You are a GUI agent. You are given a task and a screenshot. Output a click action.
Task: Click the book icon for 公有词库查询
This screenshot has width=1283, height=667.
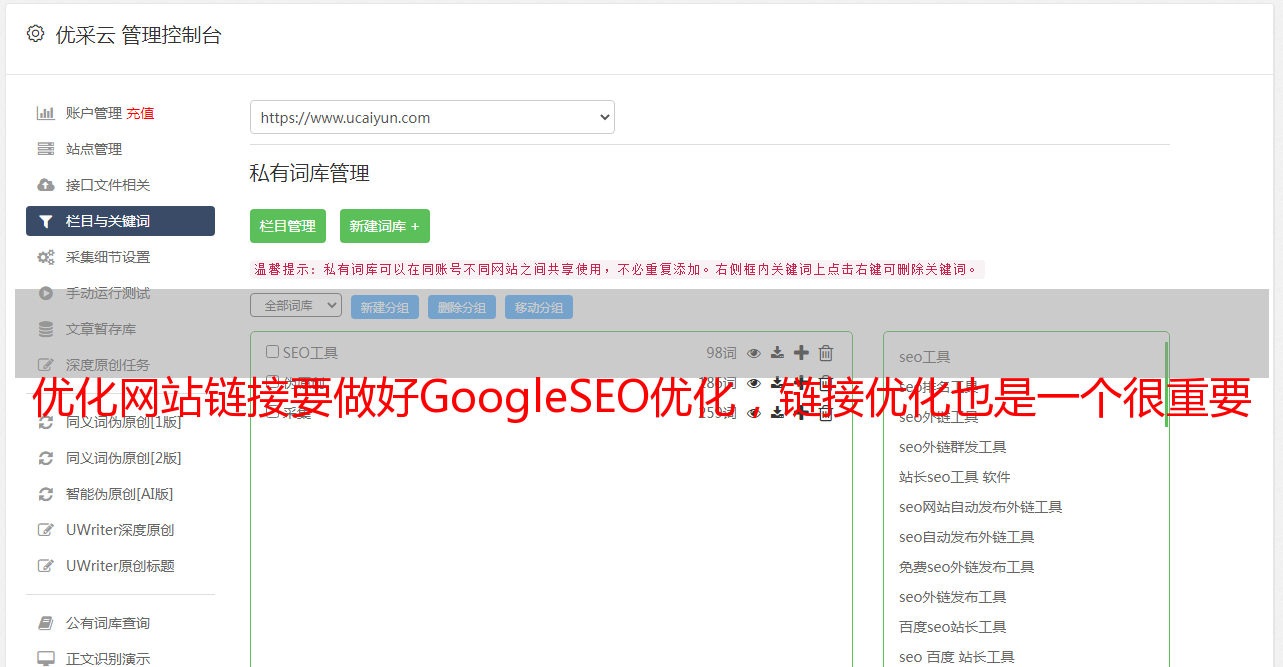[45, 623]
